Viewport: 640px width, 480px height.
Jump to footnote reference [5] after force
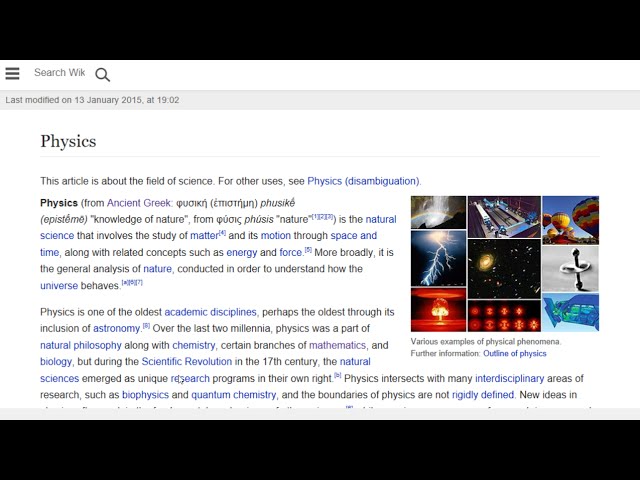point(308,250)
